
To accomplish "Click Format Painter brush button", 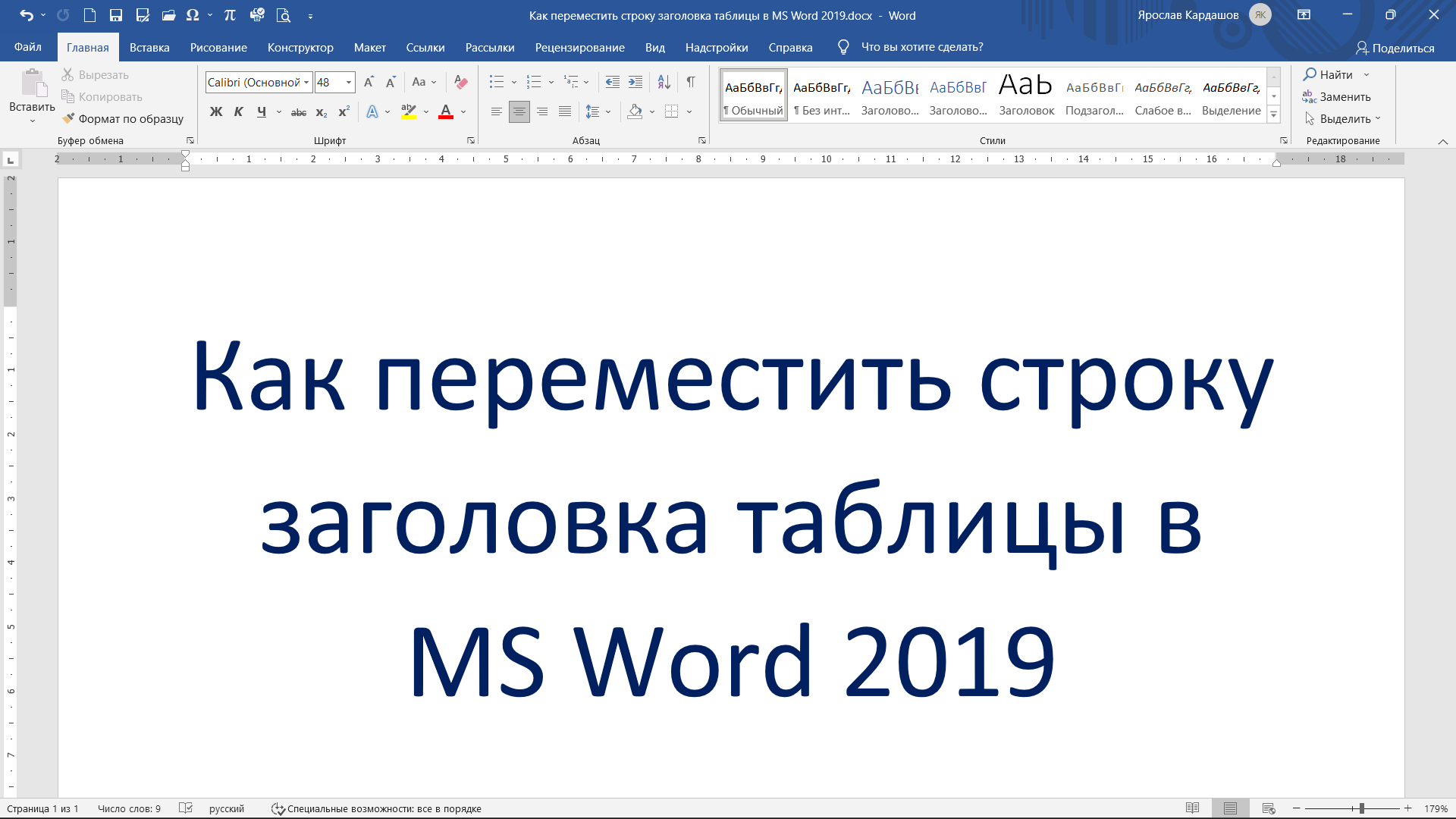I will pyautogui.click(x=122, y=118).
